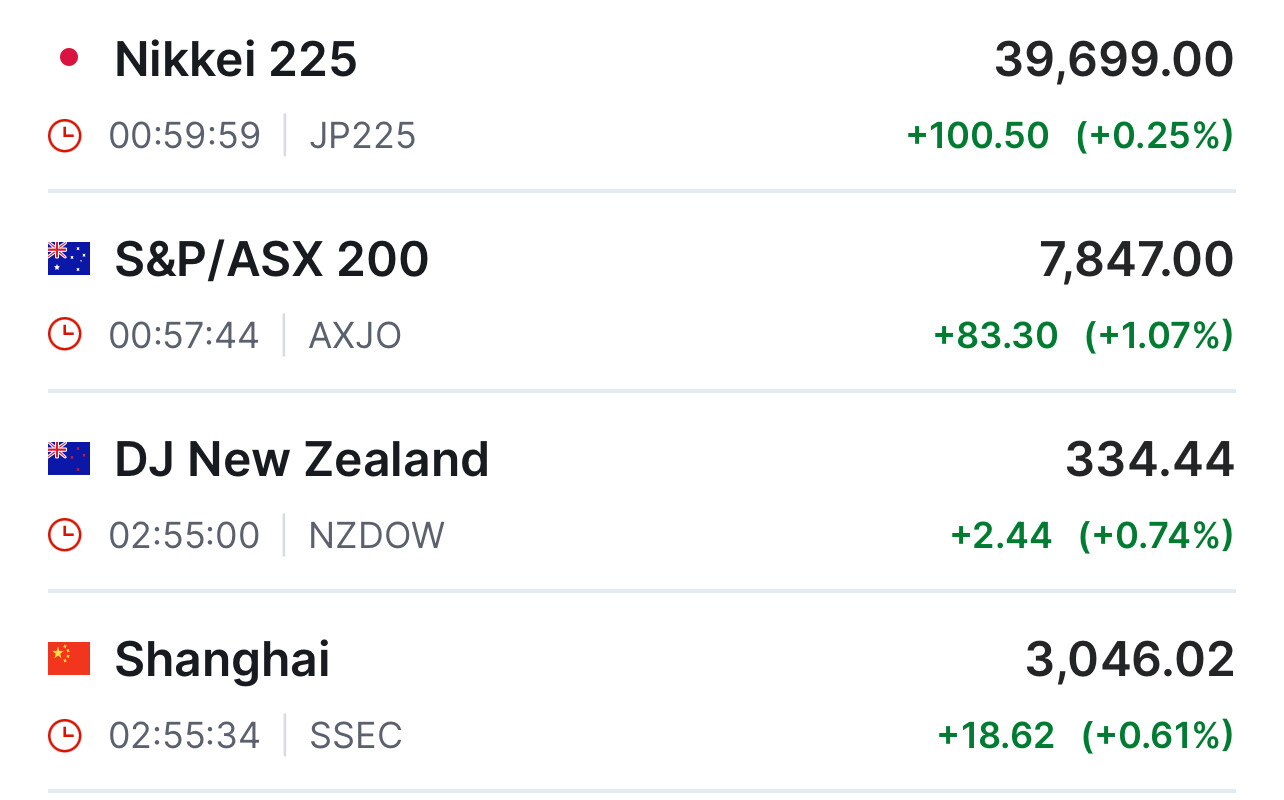Click the Australian flag beside S&P/ASX 200
The width and height of the screenshot is (1284, 800).
(69, 258)
